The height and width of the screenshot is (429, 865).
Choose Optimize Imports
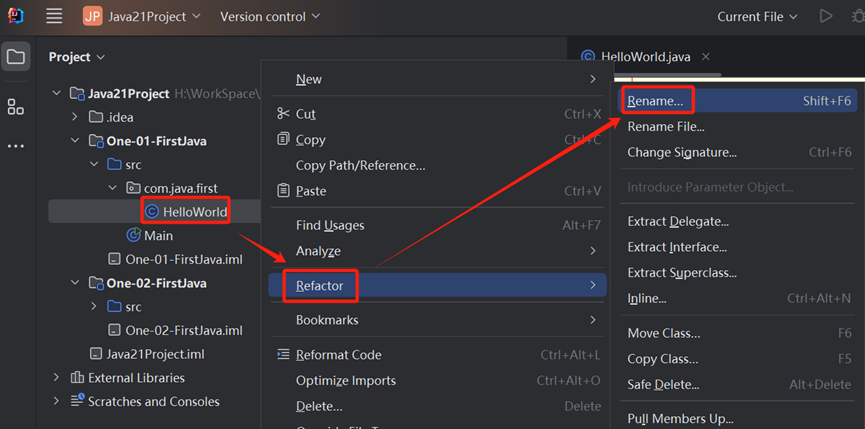tap(437, 380)
